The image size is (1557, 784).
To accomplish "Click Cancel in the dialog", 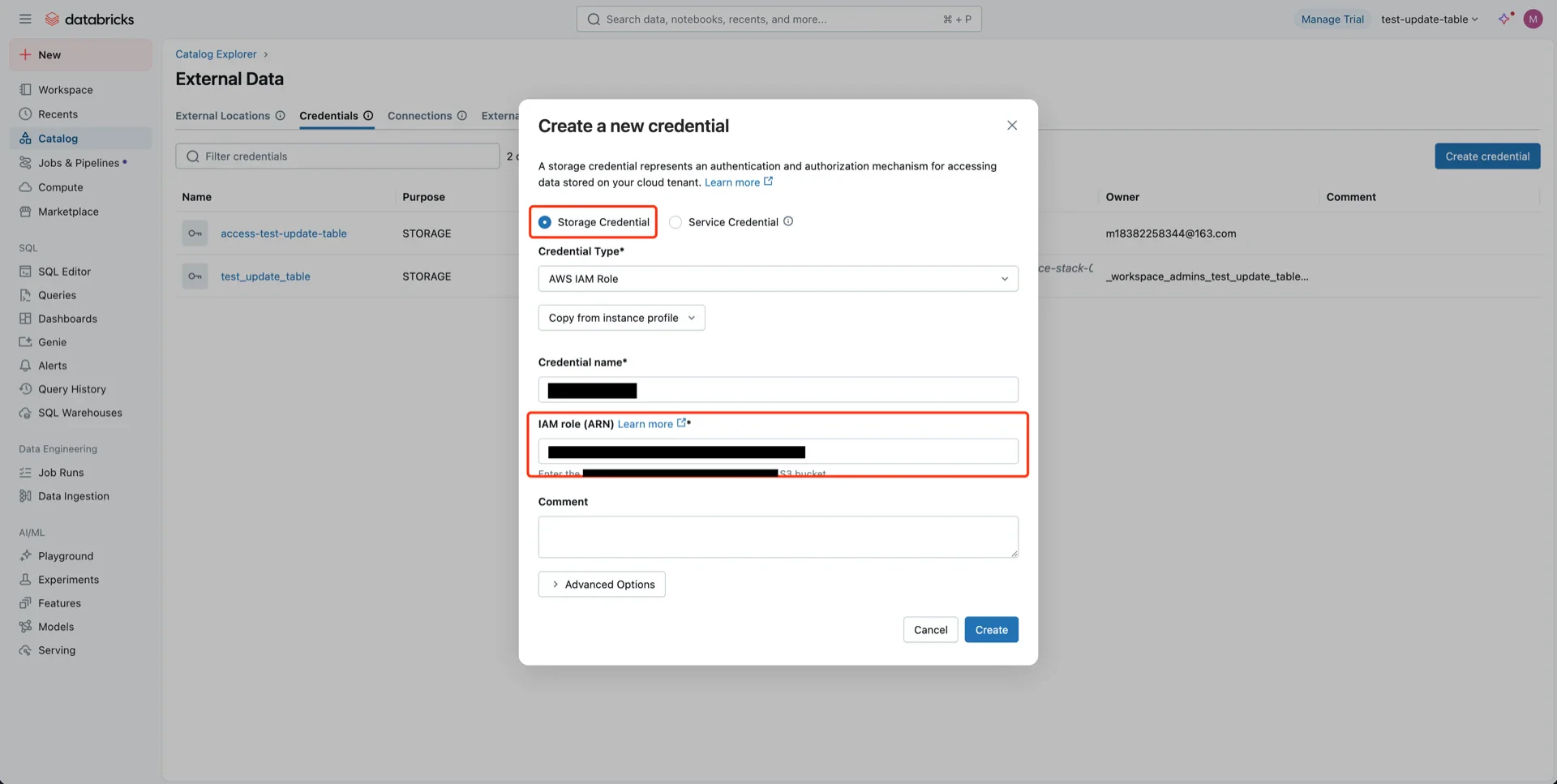I will pos(930,630).
